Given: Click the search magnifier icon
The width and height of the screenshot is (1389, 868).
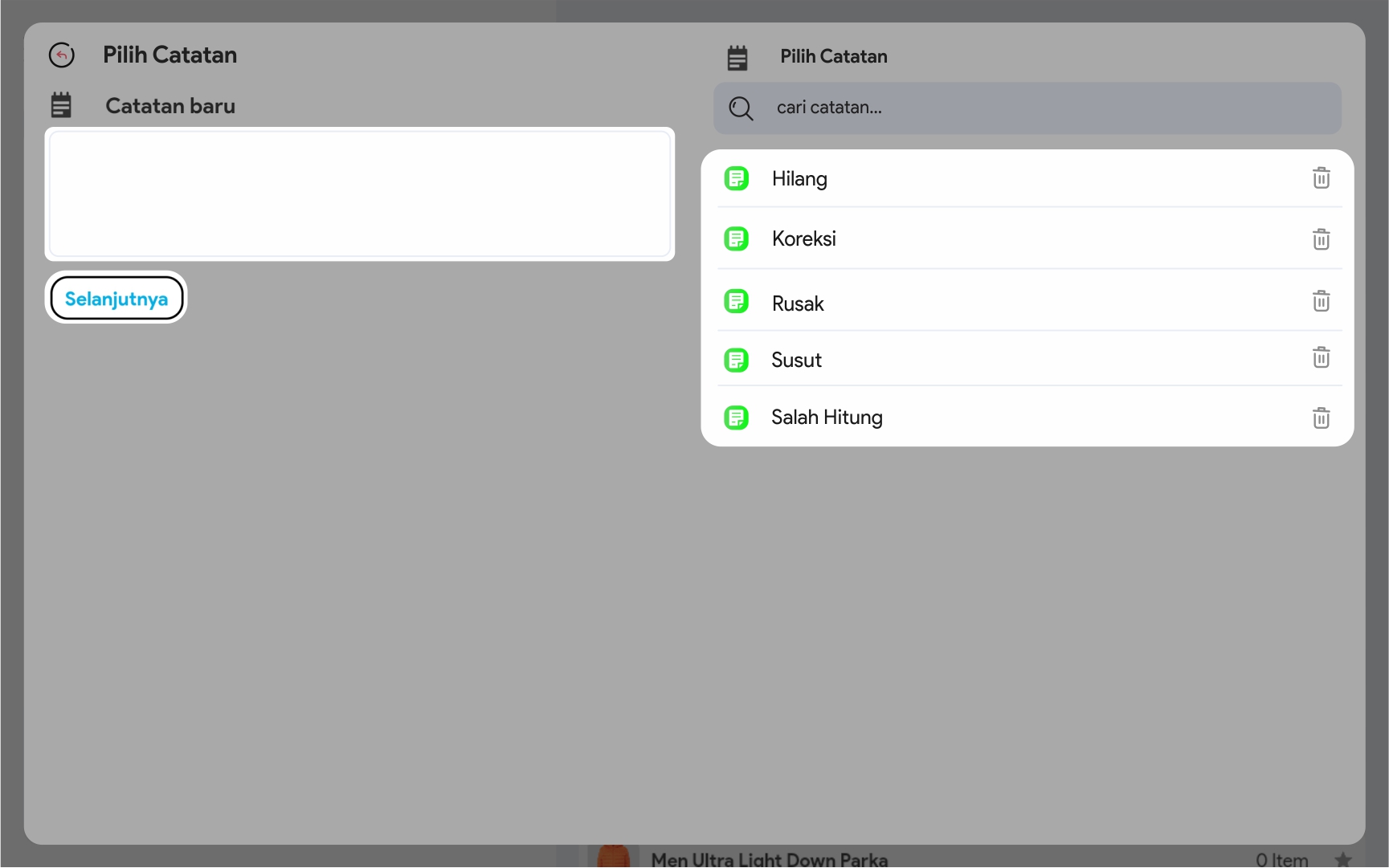Looking at the screenshot, I should coord(741,108).
